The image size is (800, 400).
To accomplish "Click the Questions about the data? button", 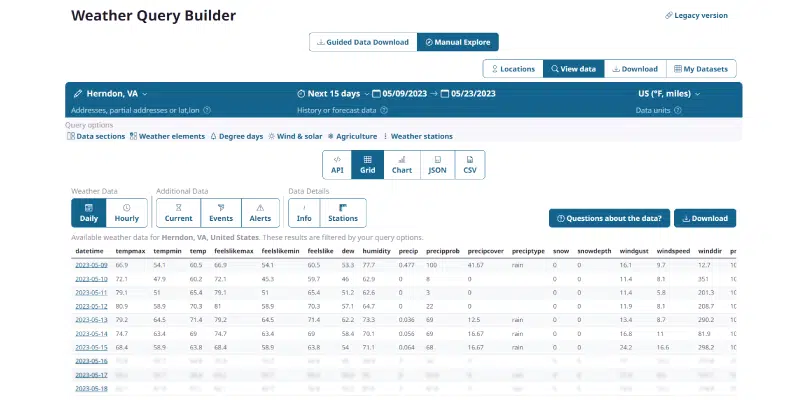I will (x=608, y=217).
